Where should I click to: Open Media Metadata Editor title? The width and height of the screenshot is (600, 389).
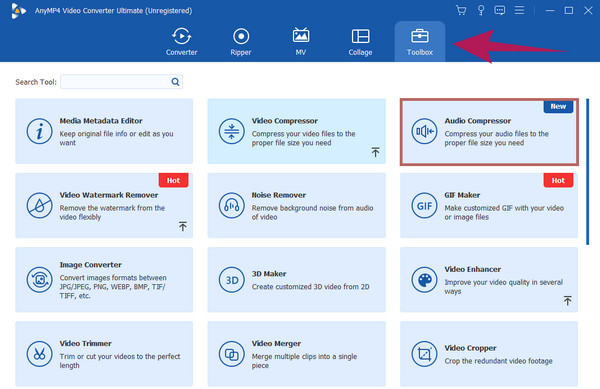(101, 120)
